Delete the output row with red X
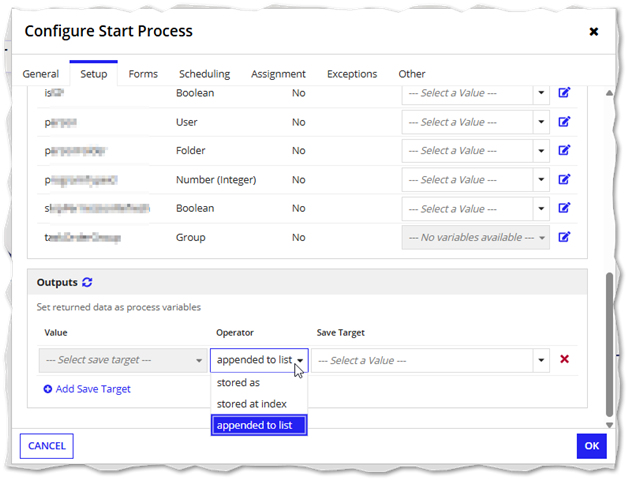This screenshot has height=480, width=628. pos(565,360)
